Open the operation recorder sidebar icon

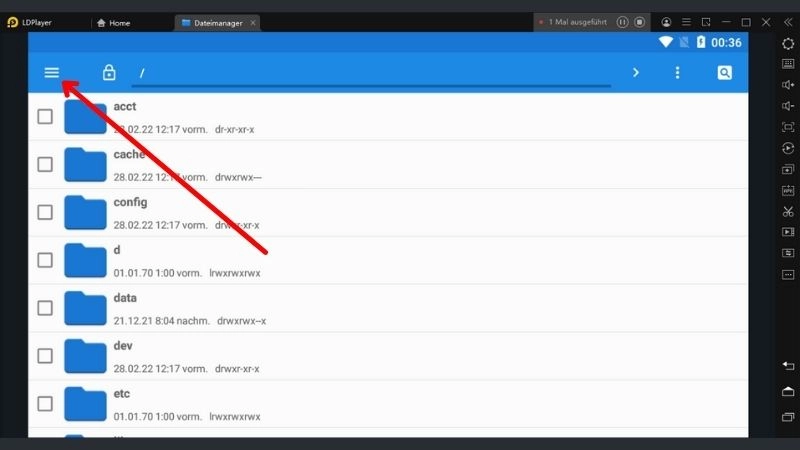(x=788, y=148)
